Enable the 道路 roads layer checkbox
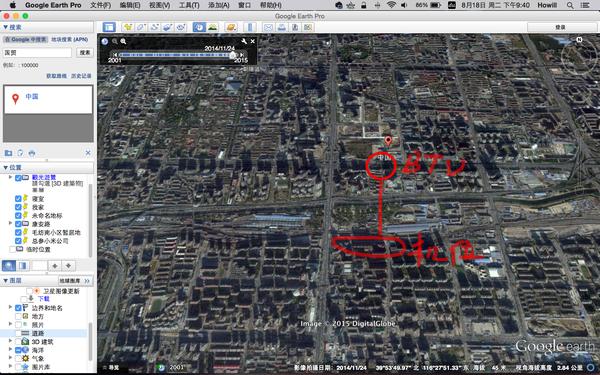Viewport: 600px width, 375px height. [x=18, y=333]
